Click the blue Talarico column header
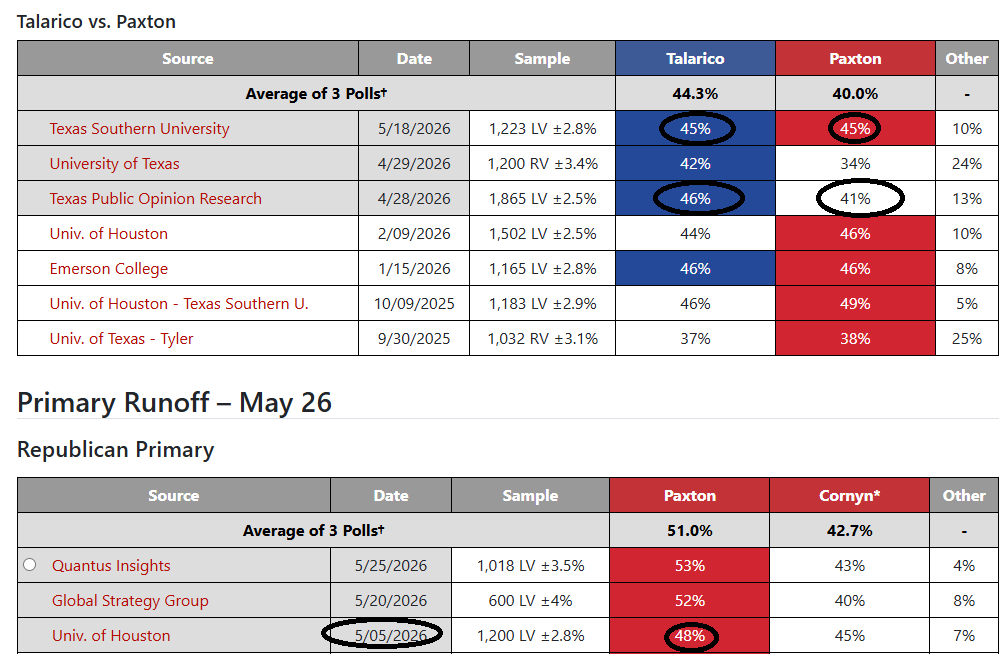 (x=695, y=58)
